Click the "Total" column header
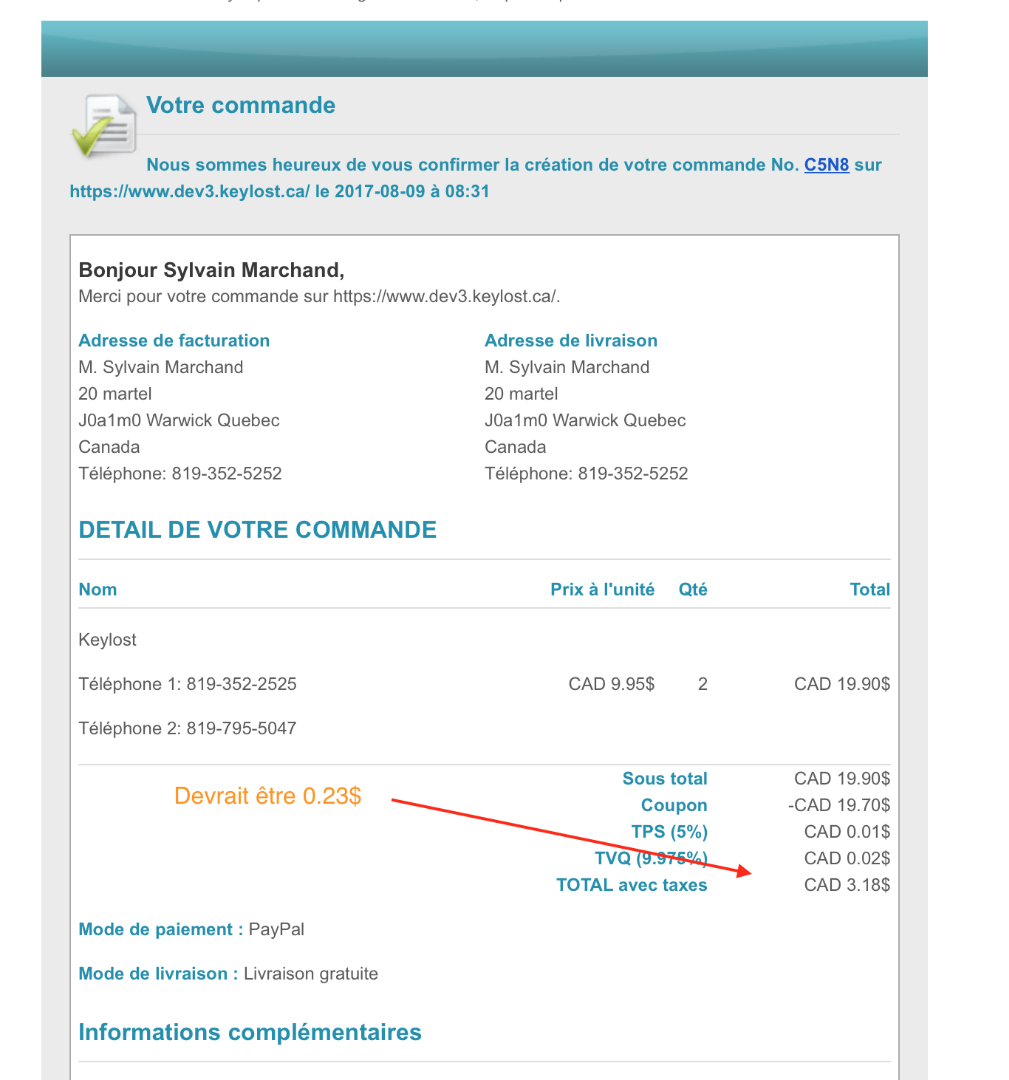The width and height of the screenshot is (1009, 1080). pyautogui.click(x=869, y=590)
